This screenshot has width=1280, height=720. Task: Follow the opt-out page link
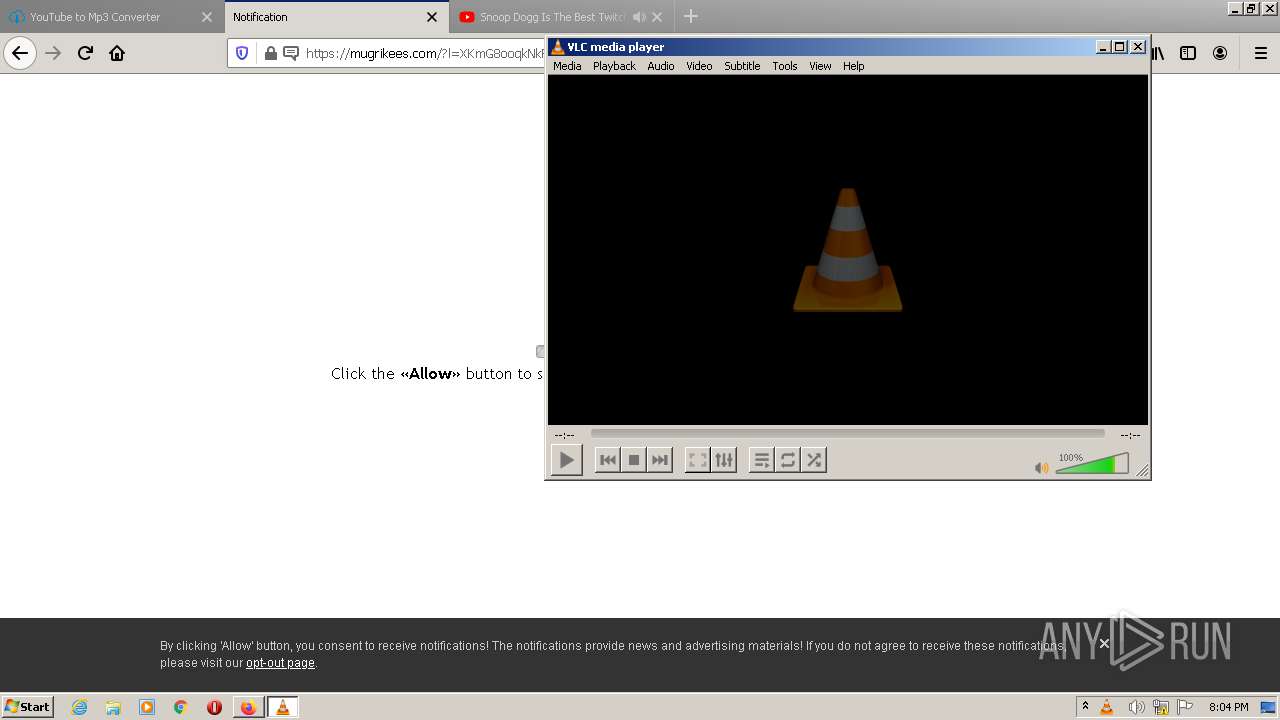(x=280, y=663)
